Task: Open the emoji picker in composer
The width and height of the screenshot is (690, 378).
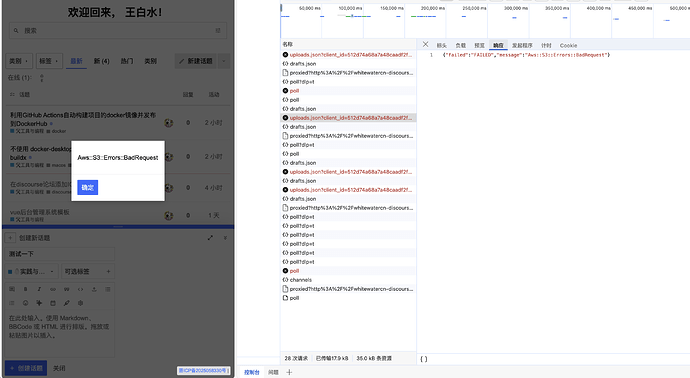Action: (26, 303)
